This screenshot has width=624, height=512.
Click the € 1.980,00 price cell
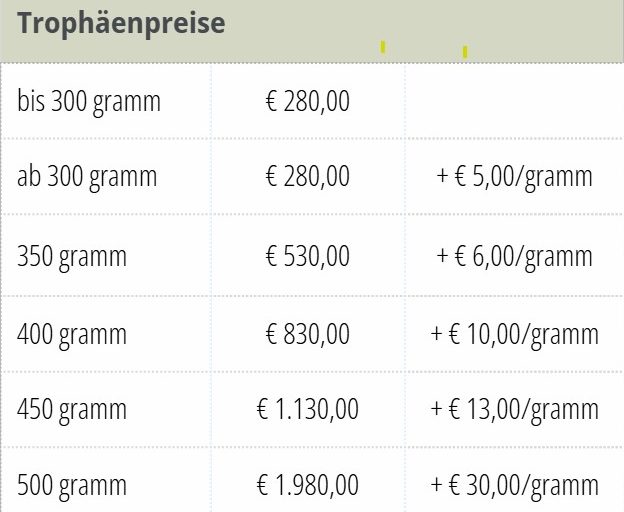pos(308,480)
